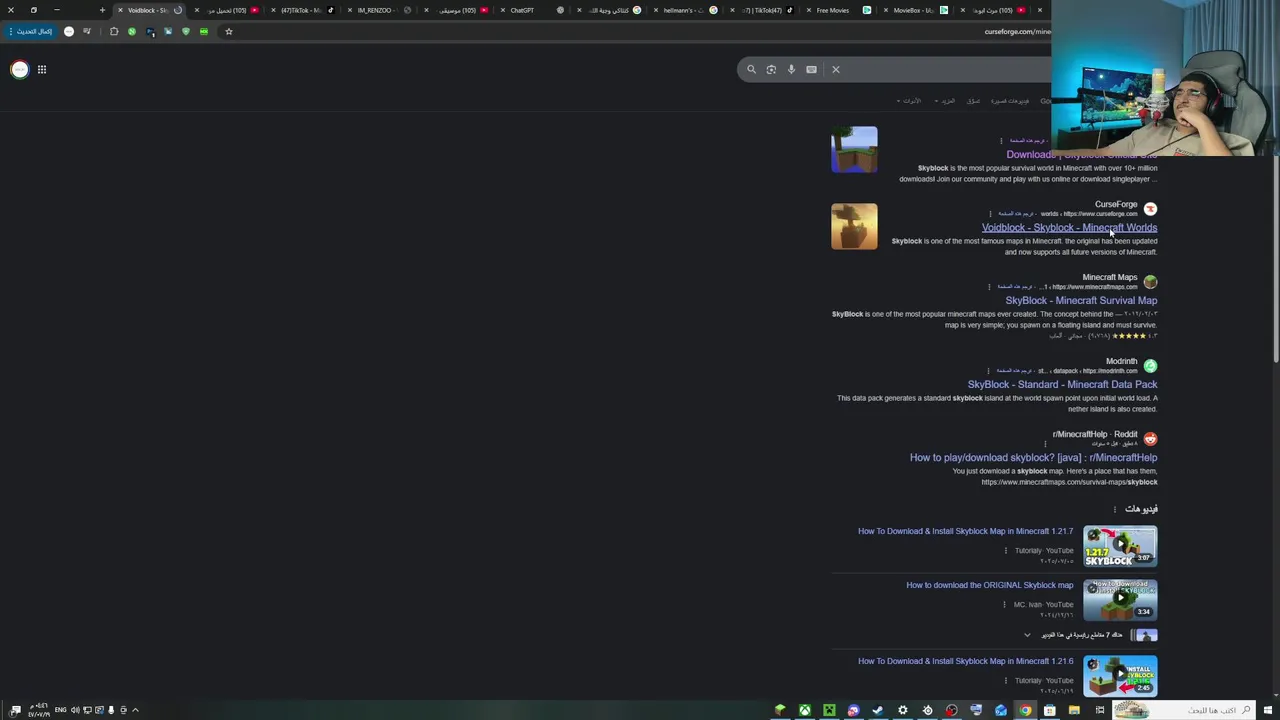Viewport: 1280px width, 720px height.
Task: Open the tools dropdown in search filters
Action: coord(908,101)
